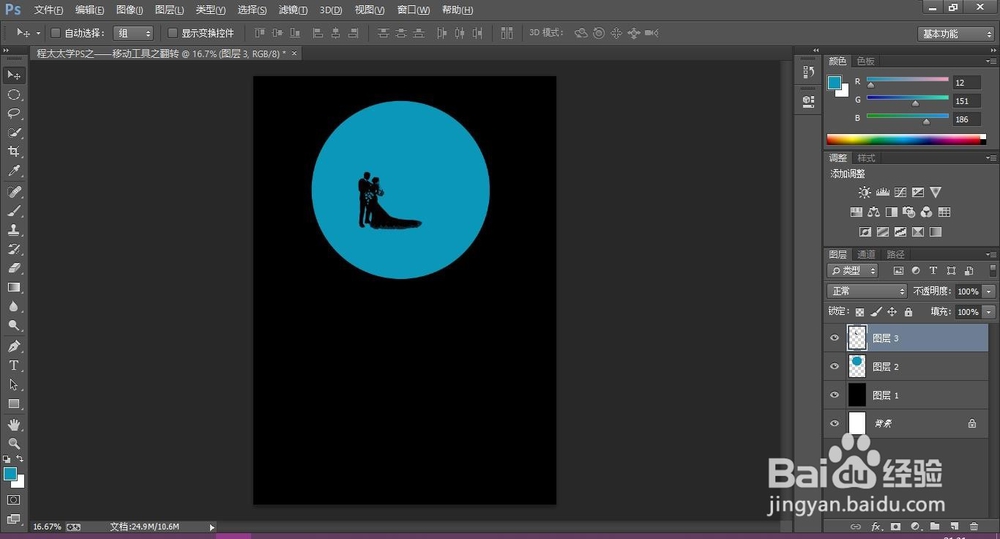1000x539 pixels.
Task: Open the 滤镜(T) menu
Action: [x=293, y=10]
